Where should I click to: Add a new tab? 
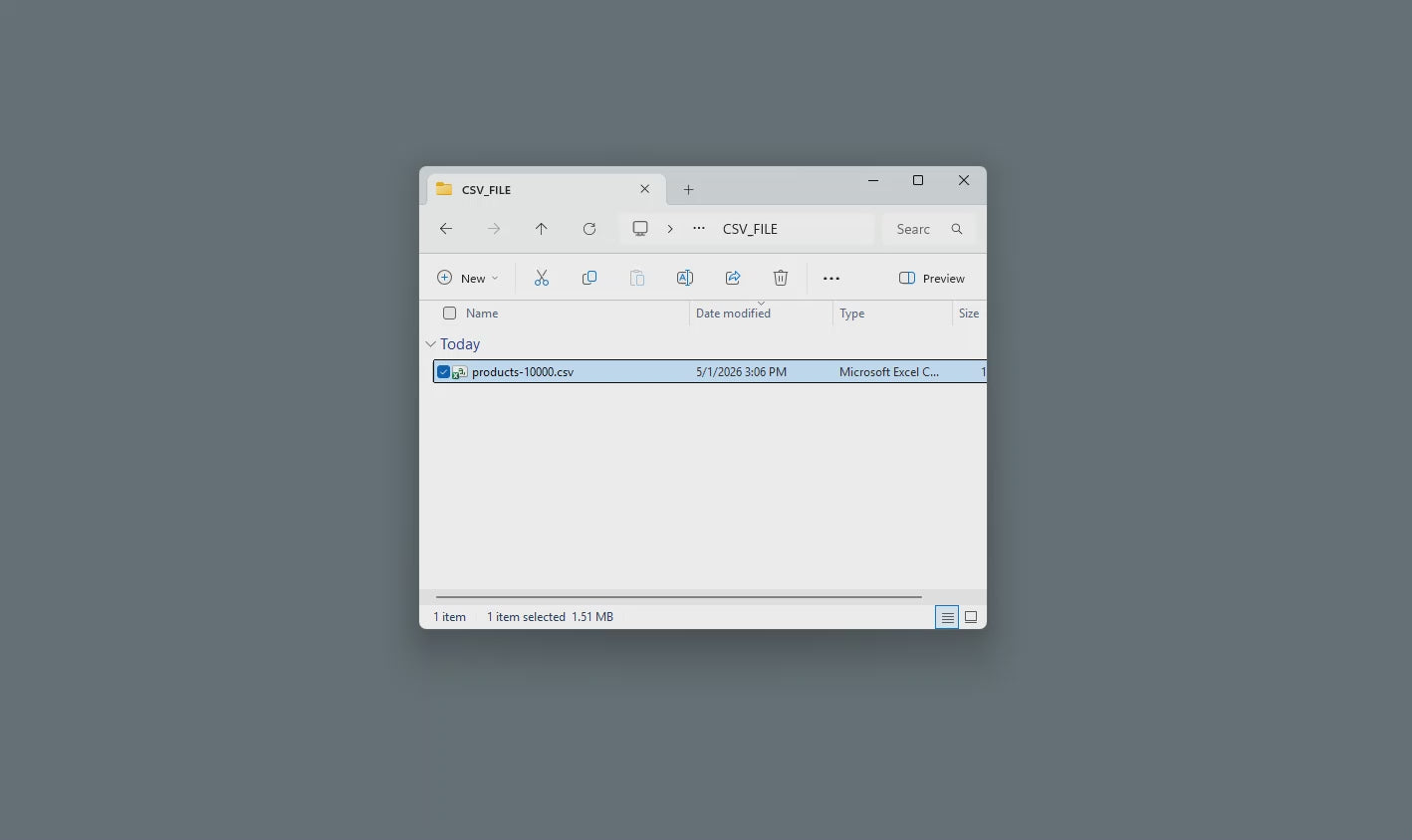tap(688, 189)
